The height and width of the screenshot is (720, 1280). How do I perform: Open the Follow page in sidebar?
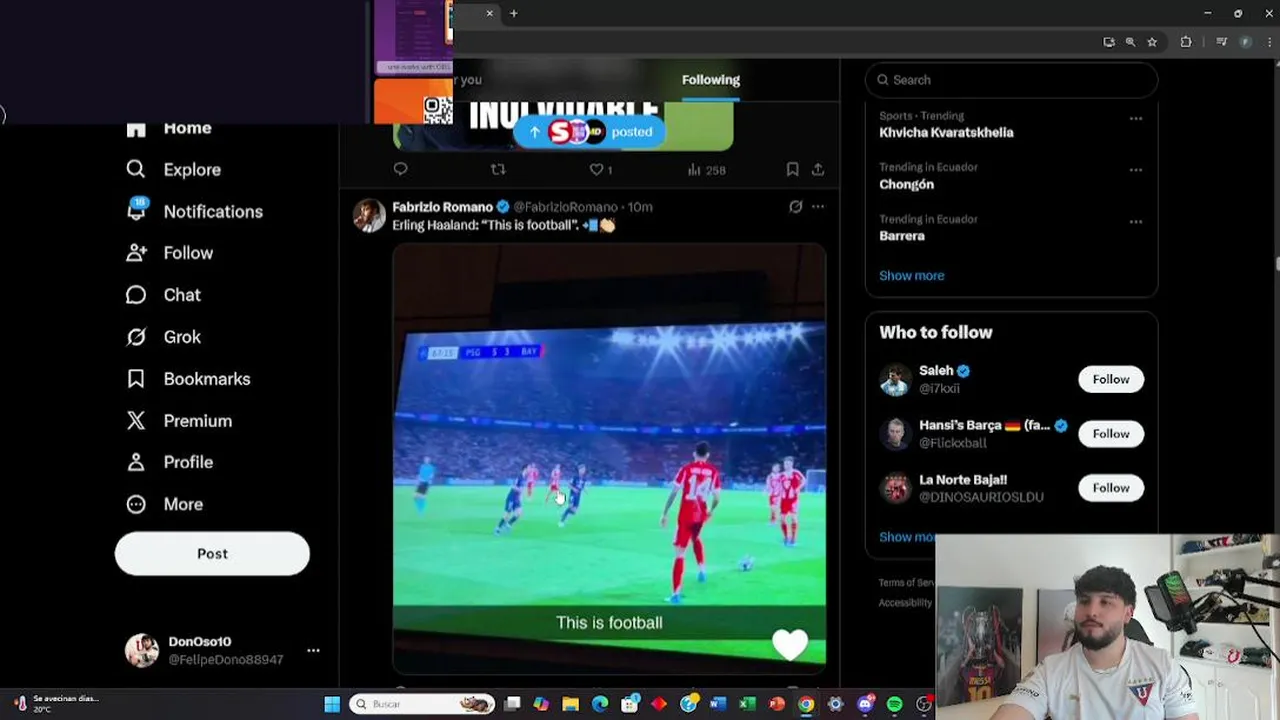[169, 253]
